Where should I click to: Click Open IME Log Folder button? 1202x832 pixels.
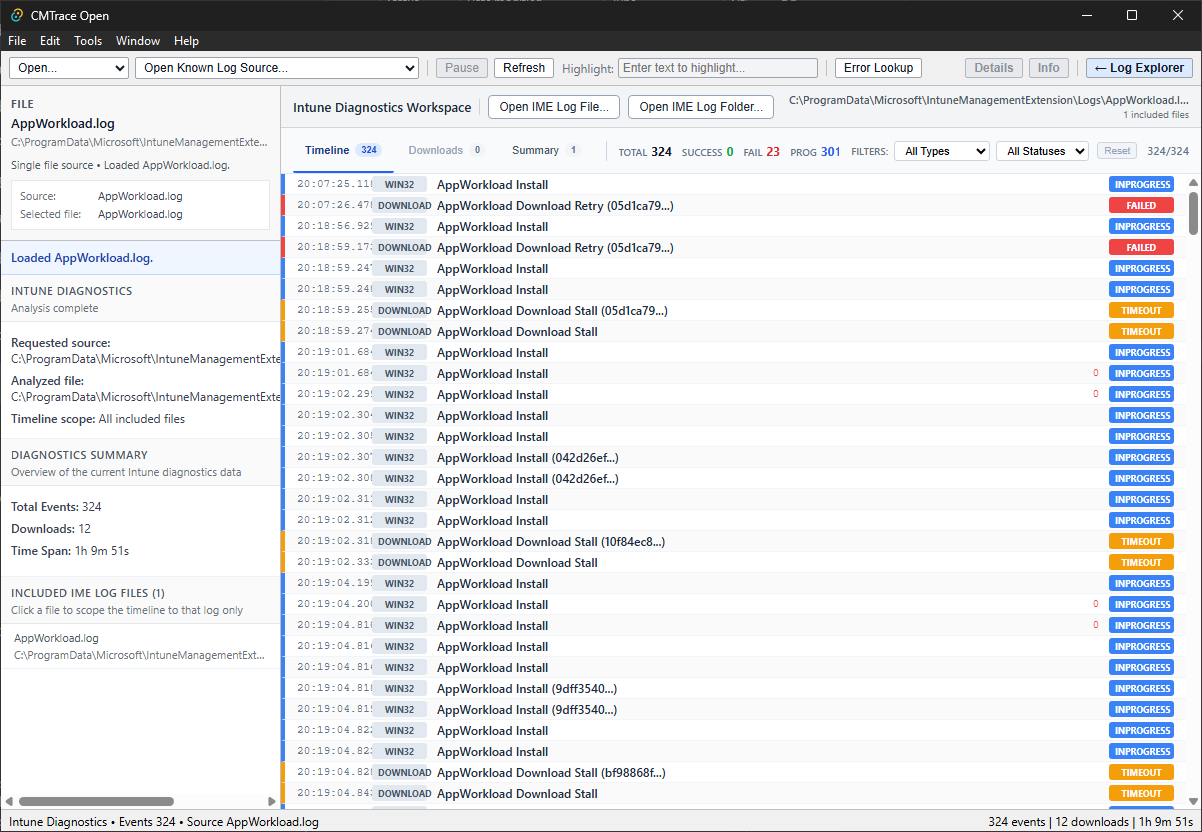(x=700, y=106)
